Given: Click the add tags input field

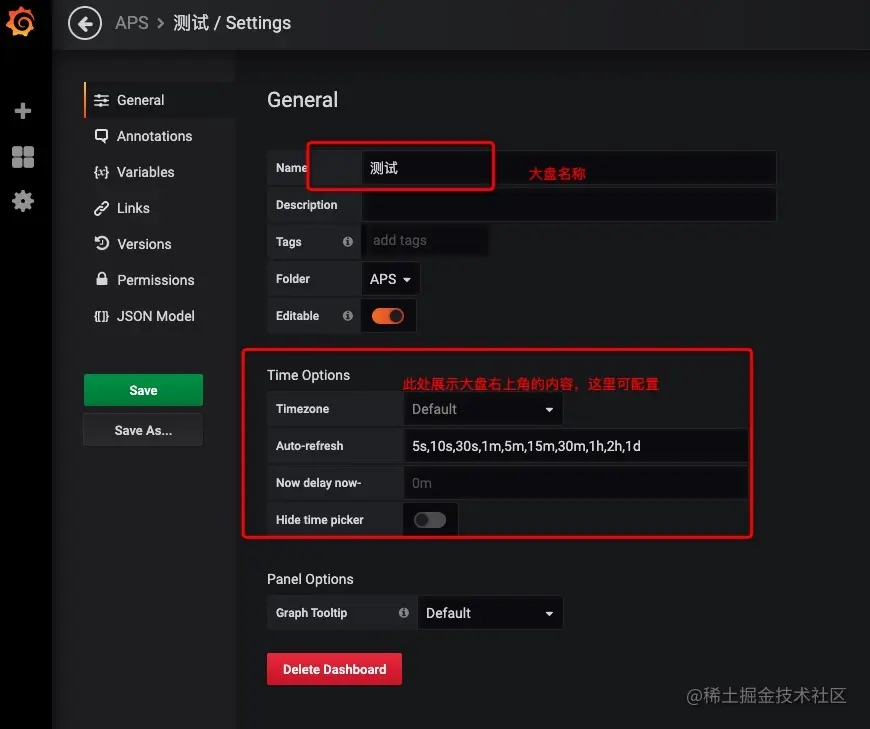Looking at the screenshot, I should 426,241.
